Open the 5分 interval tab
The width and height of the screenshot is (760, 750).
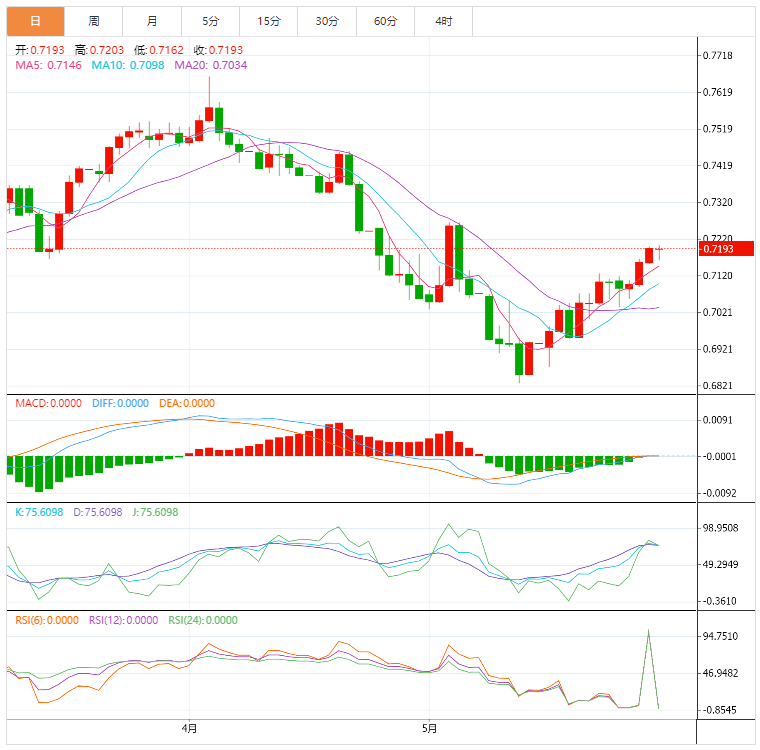(210, 21)
